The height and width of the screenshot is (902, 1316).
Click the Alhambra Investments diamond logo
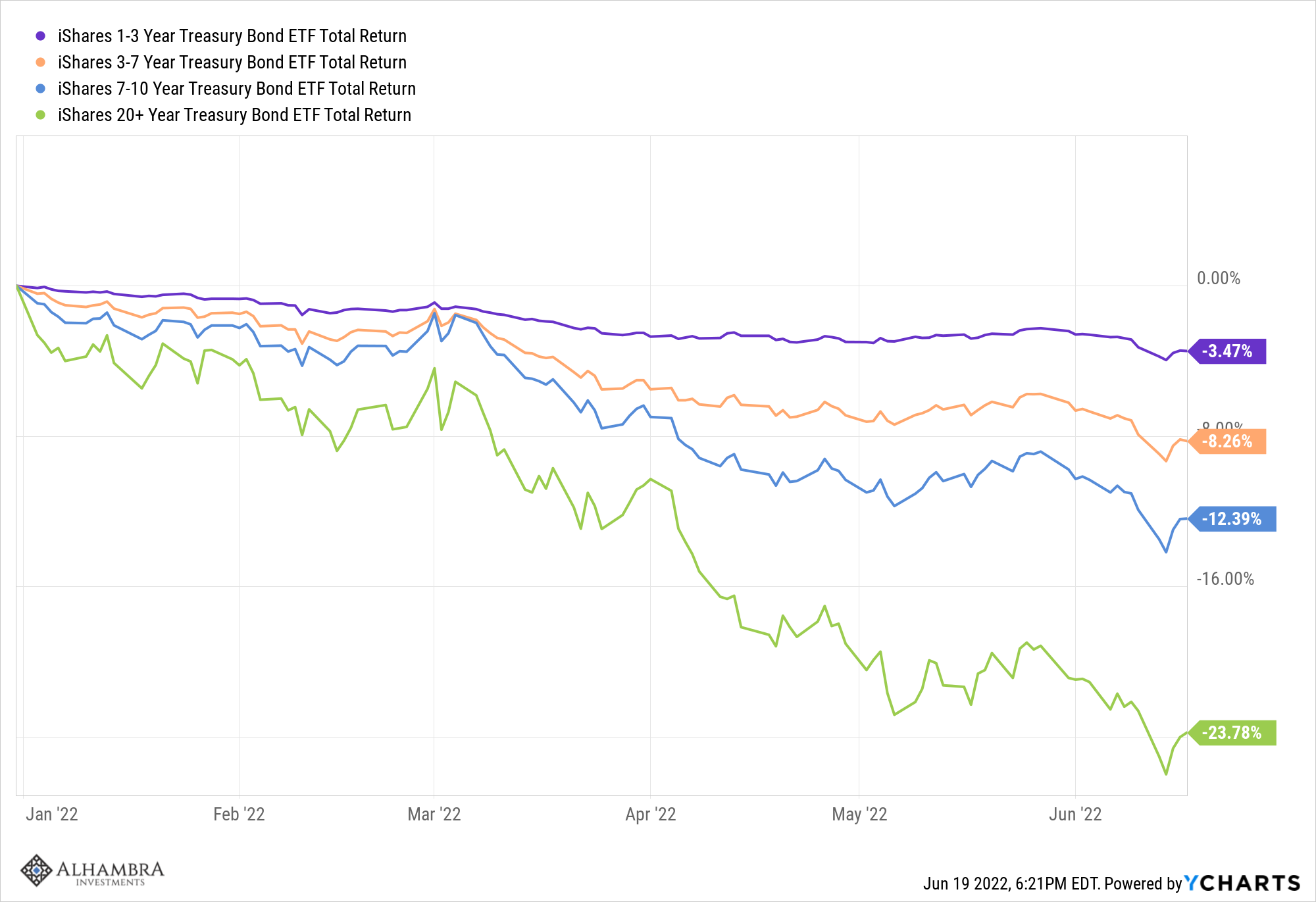tap(36, 870)
